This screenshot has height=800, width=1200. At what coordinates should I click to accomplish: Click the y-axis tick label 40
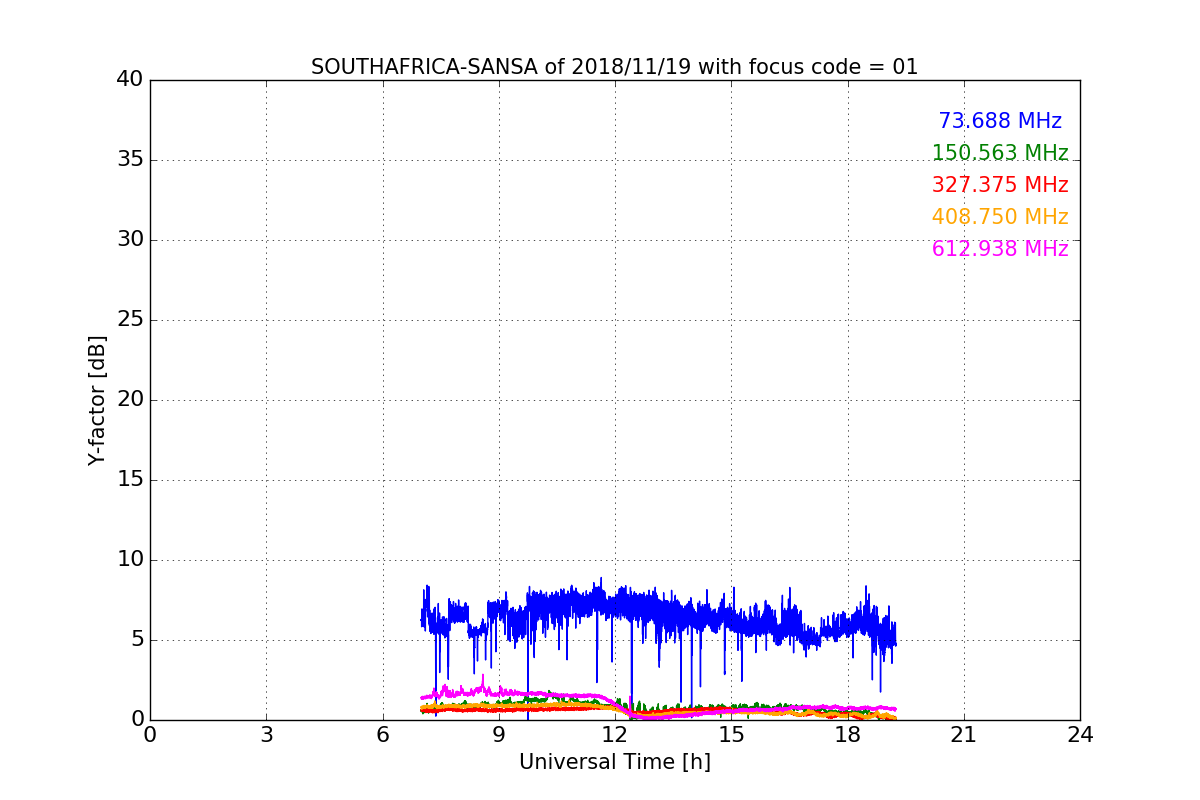tap(130, 80)
